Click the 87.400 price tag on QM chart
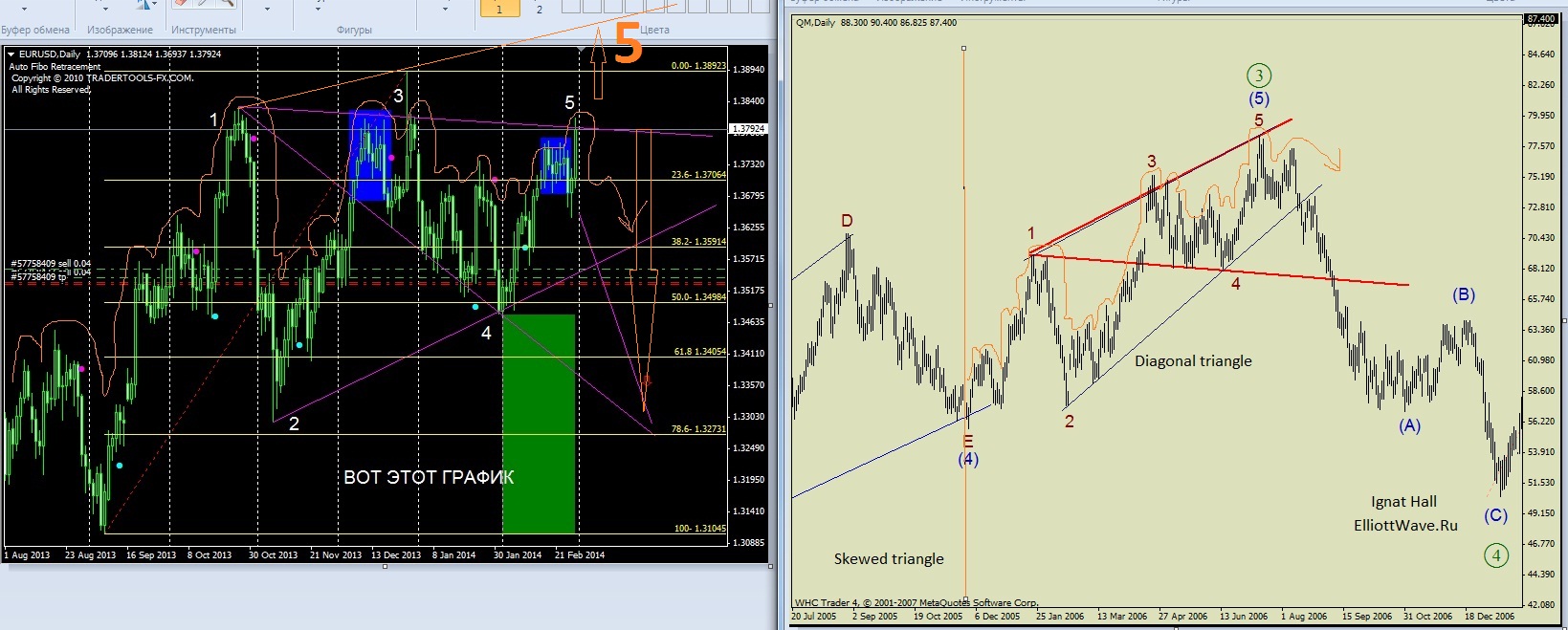The image size is (1568, 630). click(x=1541, y=18)
